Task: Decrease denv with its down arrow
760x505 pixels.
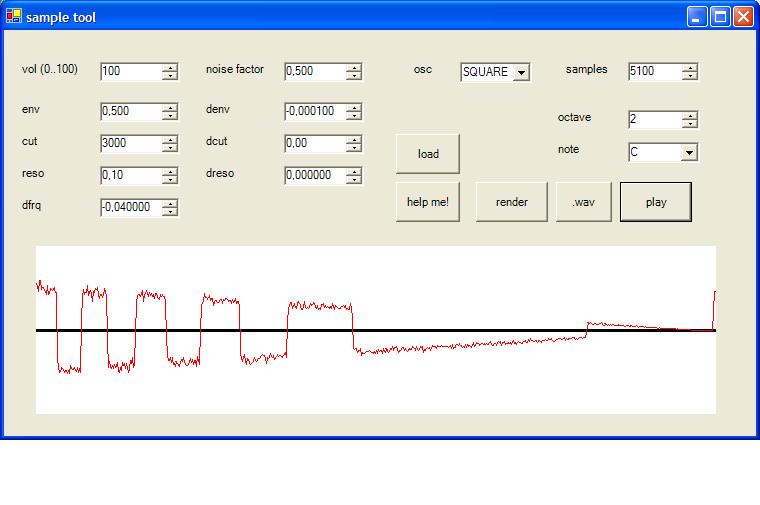Action: point(354,115)
